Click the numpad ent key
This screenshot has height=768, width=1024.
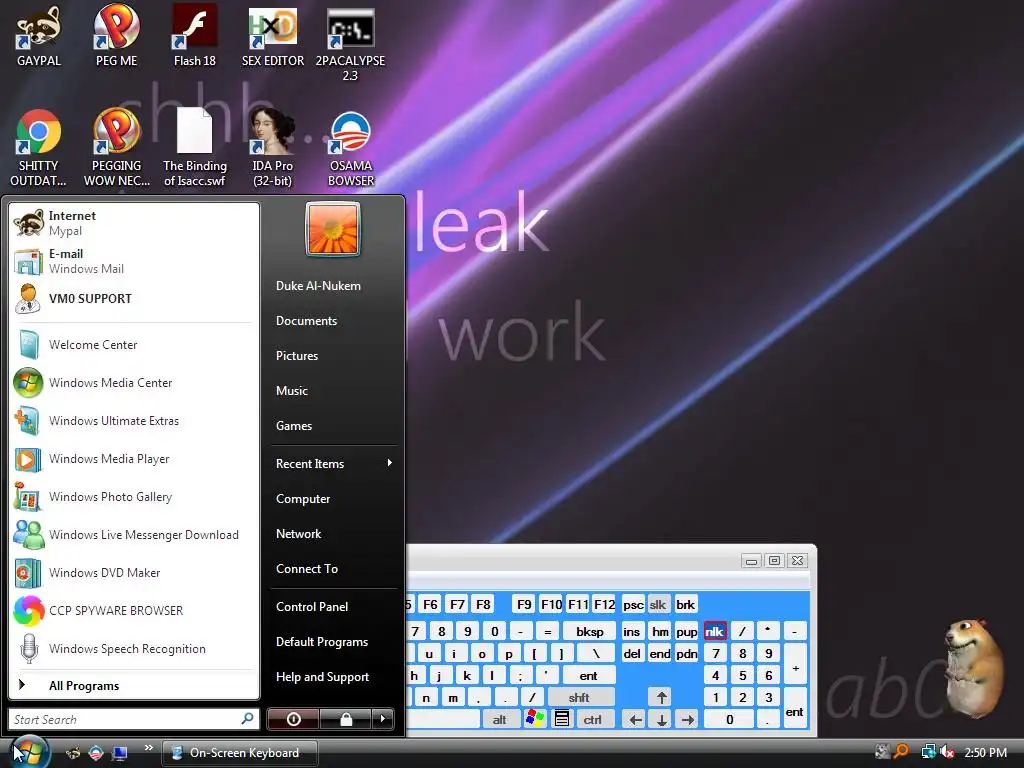pyautogui.click(x=795, y=708)
